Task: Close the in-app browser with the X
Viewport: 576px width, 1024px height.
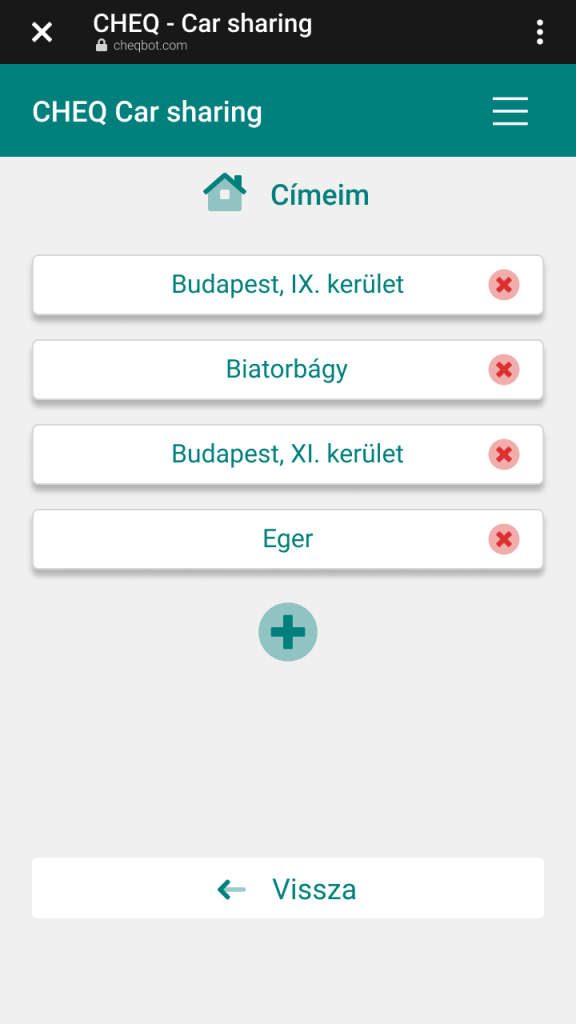Action: tap(42, 31)
